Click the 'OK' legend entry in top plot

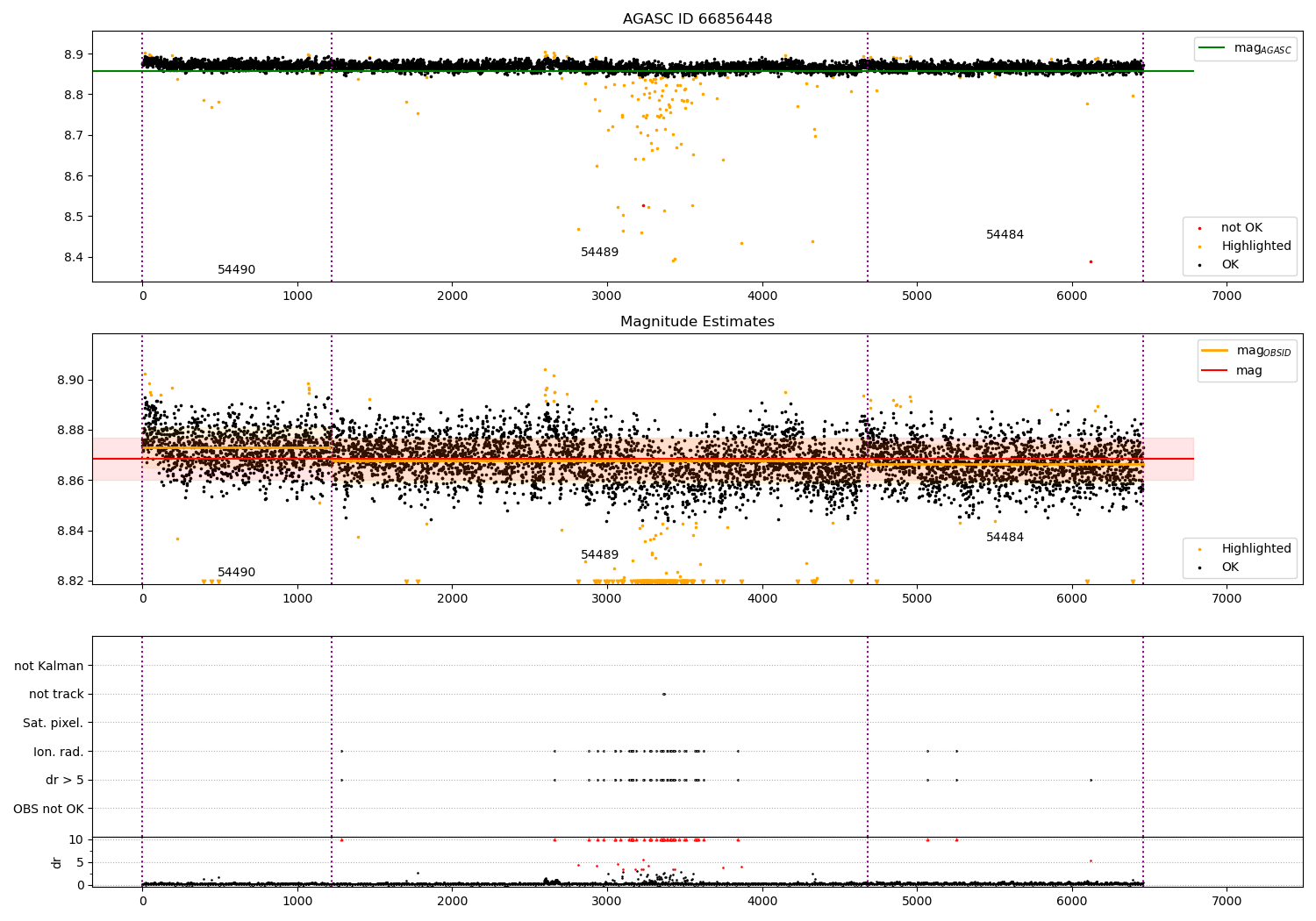pyautogui.click(x=1219, y=265)
